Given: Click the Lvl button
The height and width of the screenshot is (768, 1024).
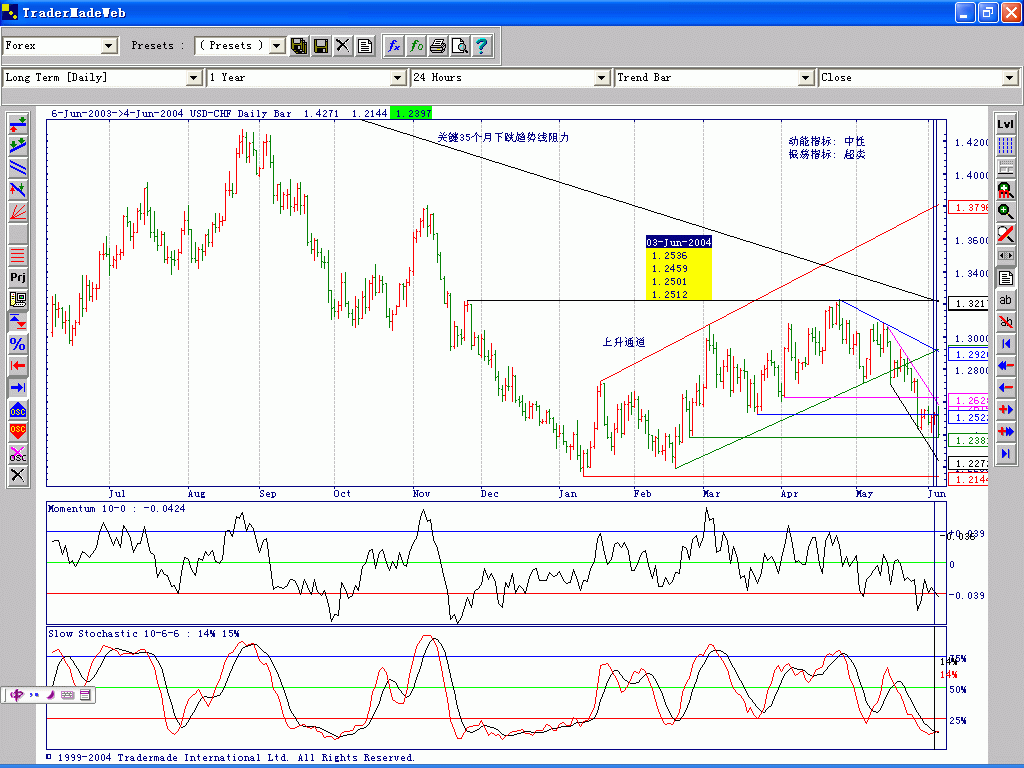Looking at the screenshot, I should 1006,123.
